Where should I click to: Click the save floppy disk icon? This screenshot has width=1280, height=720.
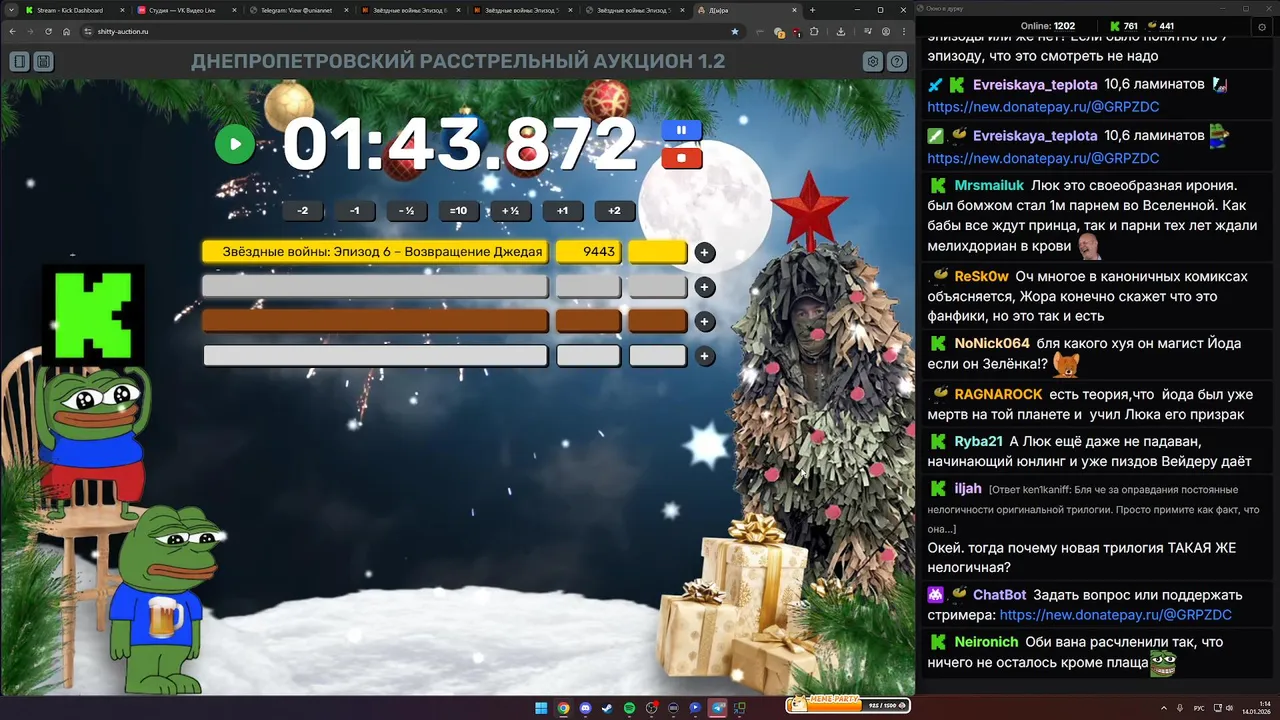43,62
